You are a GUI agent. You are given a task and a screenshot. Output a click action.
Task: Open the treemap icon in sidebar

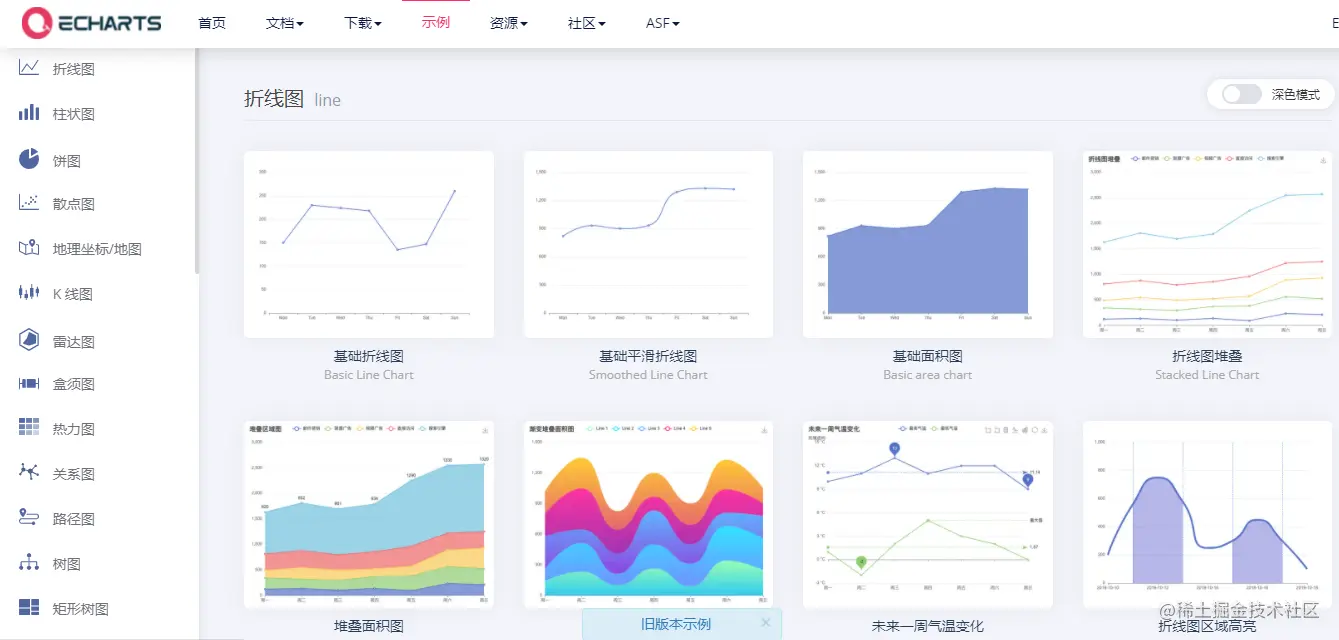(x=29, y=608)
